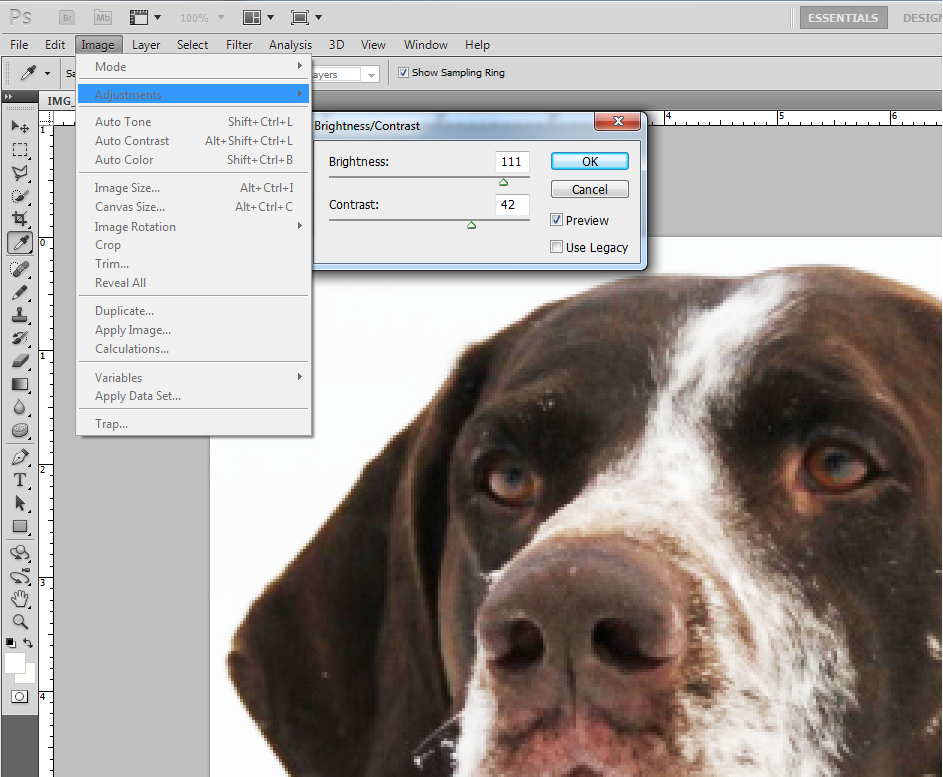Launch Bridge with the Br icon
The width and height of the screenshot is (943, 777).
point(67,17)
